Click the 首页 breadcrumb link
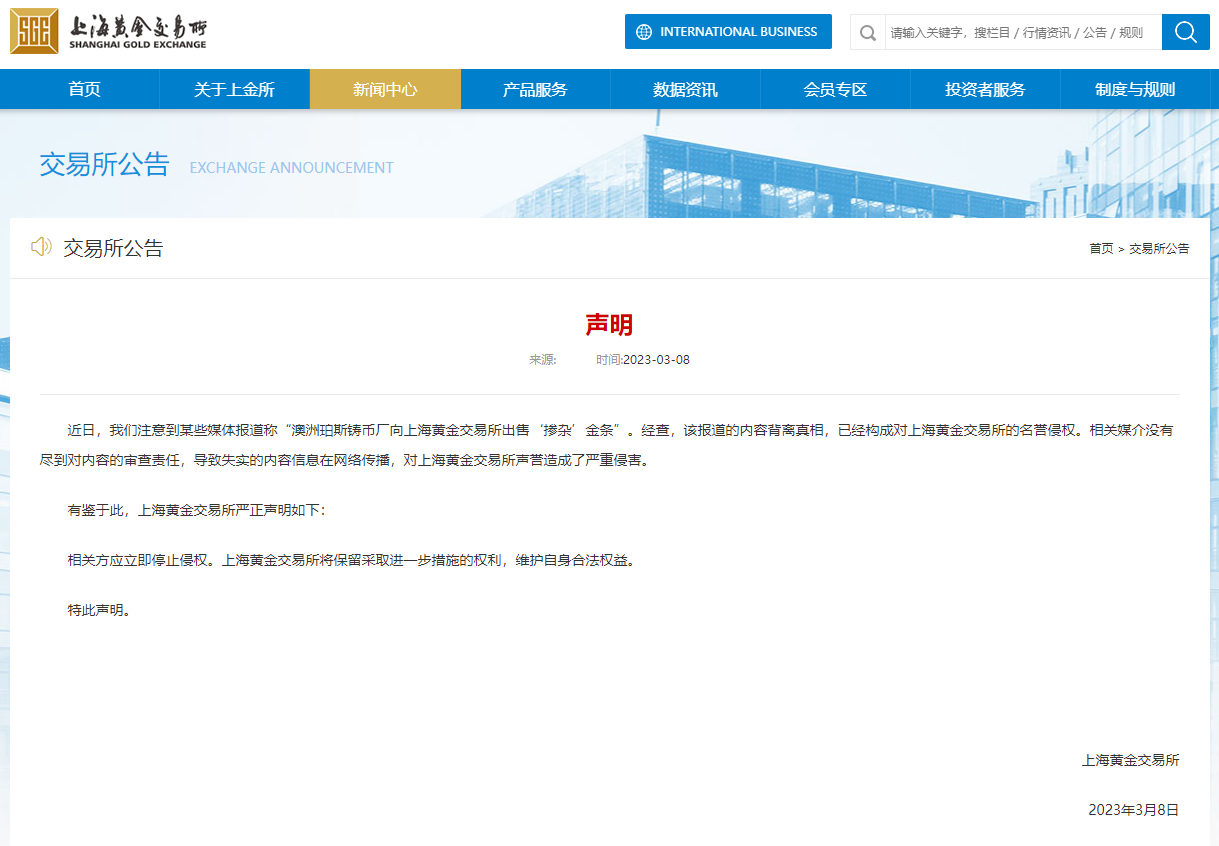 [x=1100, y=249]
